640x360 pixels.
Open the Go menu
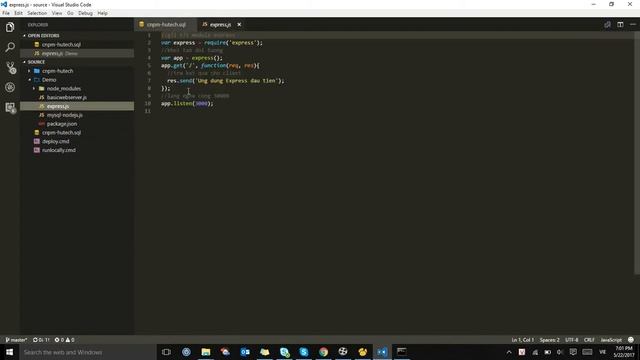70,13
